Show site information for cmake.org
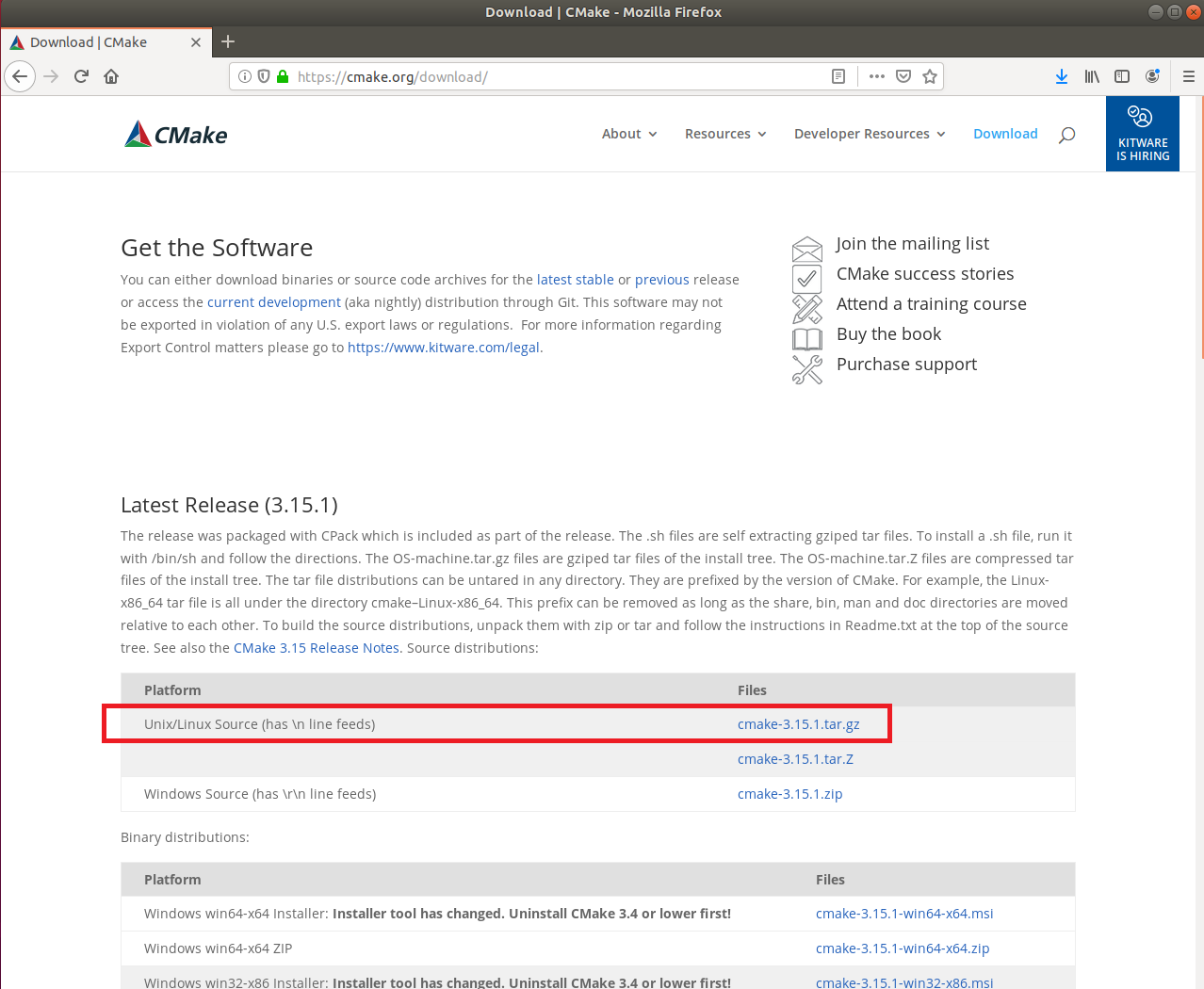Viewport: 1204px width, 989px height. click(x=245, y=76)
